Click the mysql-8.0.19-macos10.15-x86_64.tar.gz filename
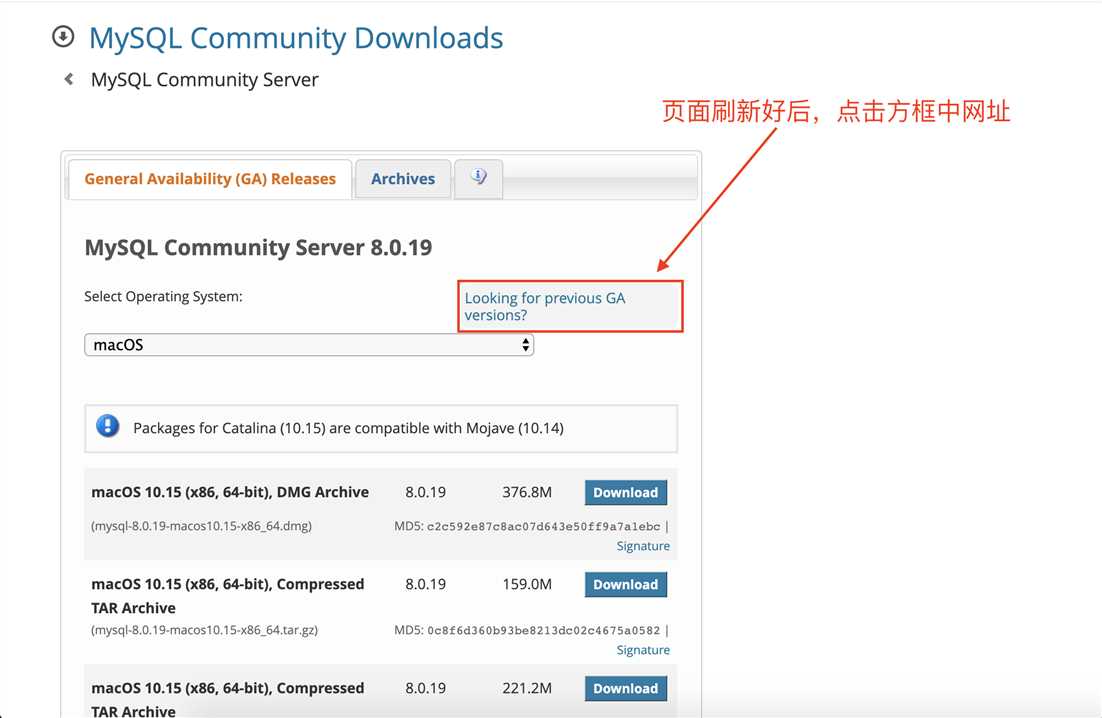The image size is (1102, 718). click(x=205, y=630)
